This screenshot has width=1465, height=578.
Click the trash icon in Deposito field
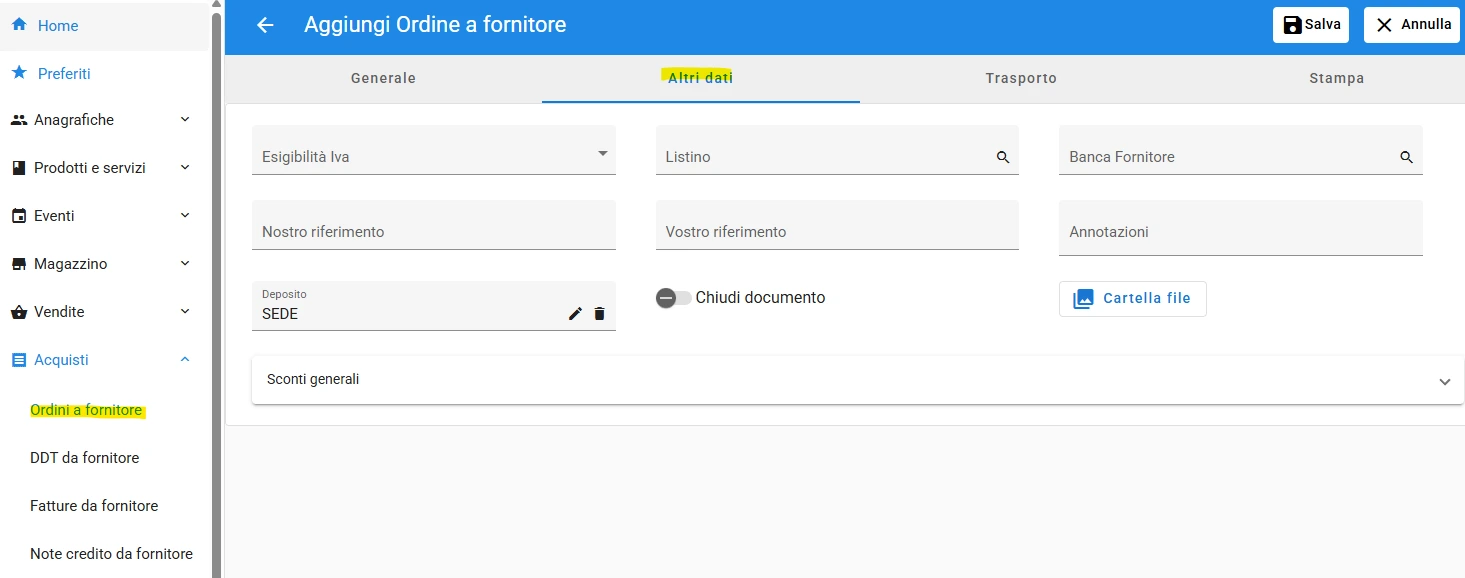pos(599,314)
